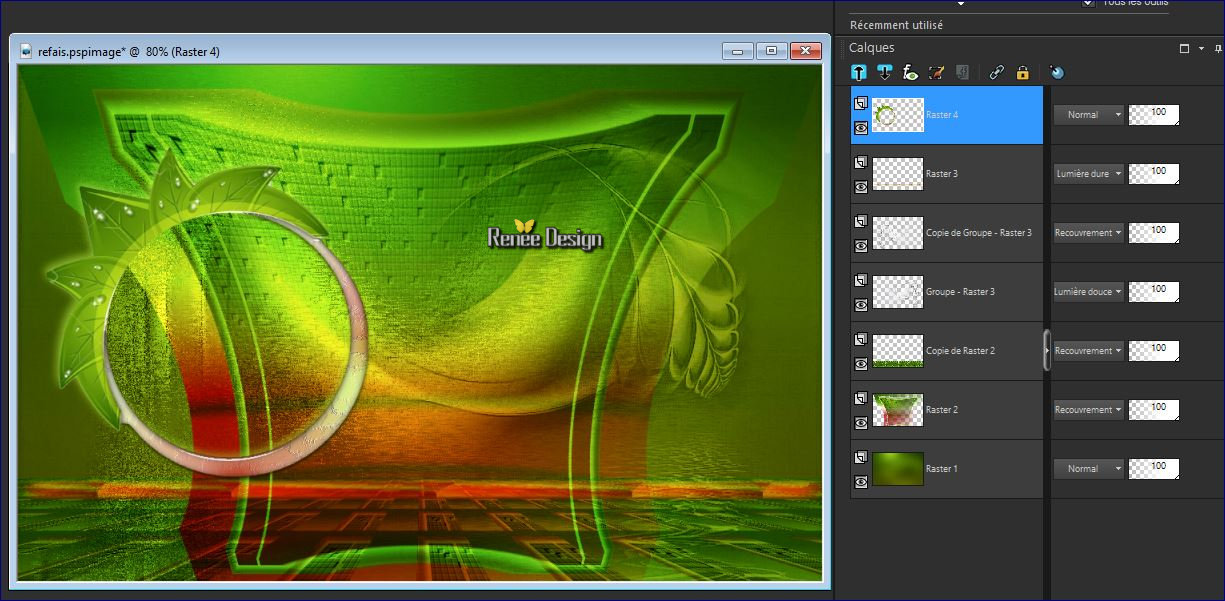Click opacity field of Groupe - Raster 3
The image size is (1225, 601).
tap(1154, 292)
